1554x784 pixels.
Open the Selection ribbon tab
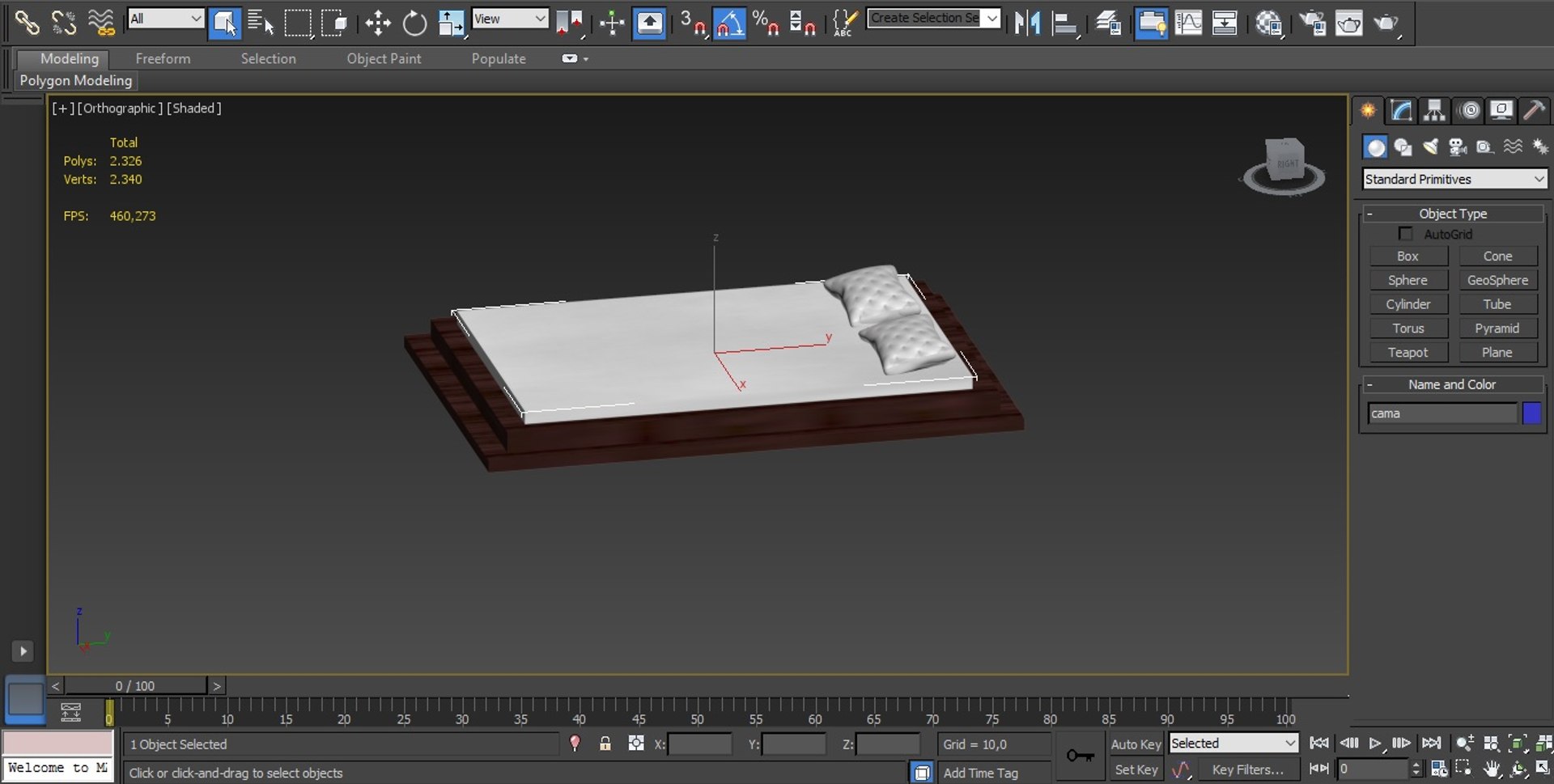pos(268,58)
